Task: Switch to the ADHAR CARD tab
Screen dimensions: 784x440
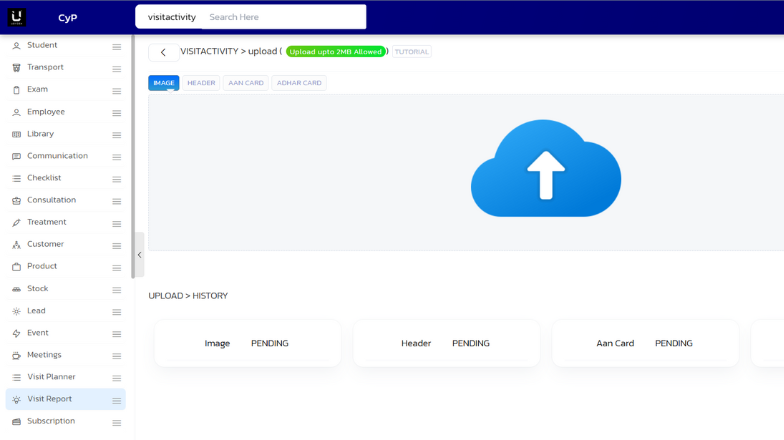Action: [x=299, y=83]
